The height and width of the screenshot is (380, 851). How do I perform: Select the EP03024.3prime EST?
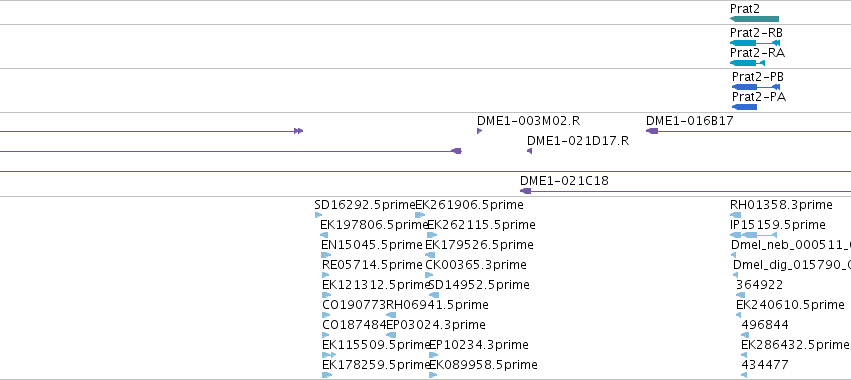391,335
